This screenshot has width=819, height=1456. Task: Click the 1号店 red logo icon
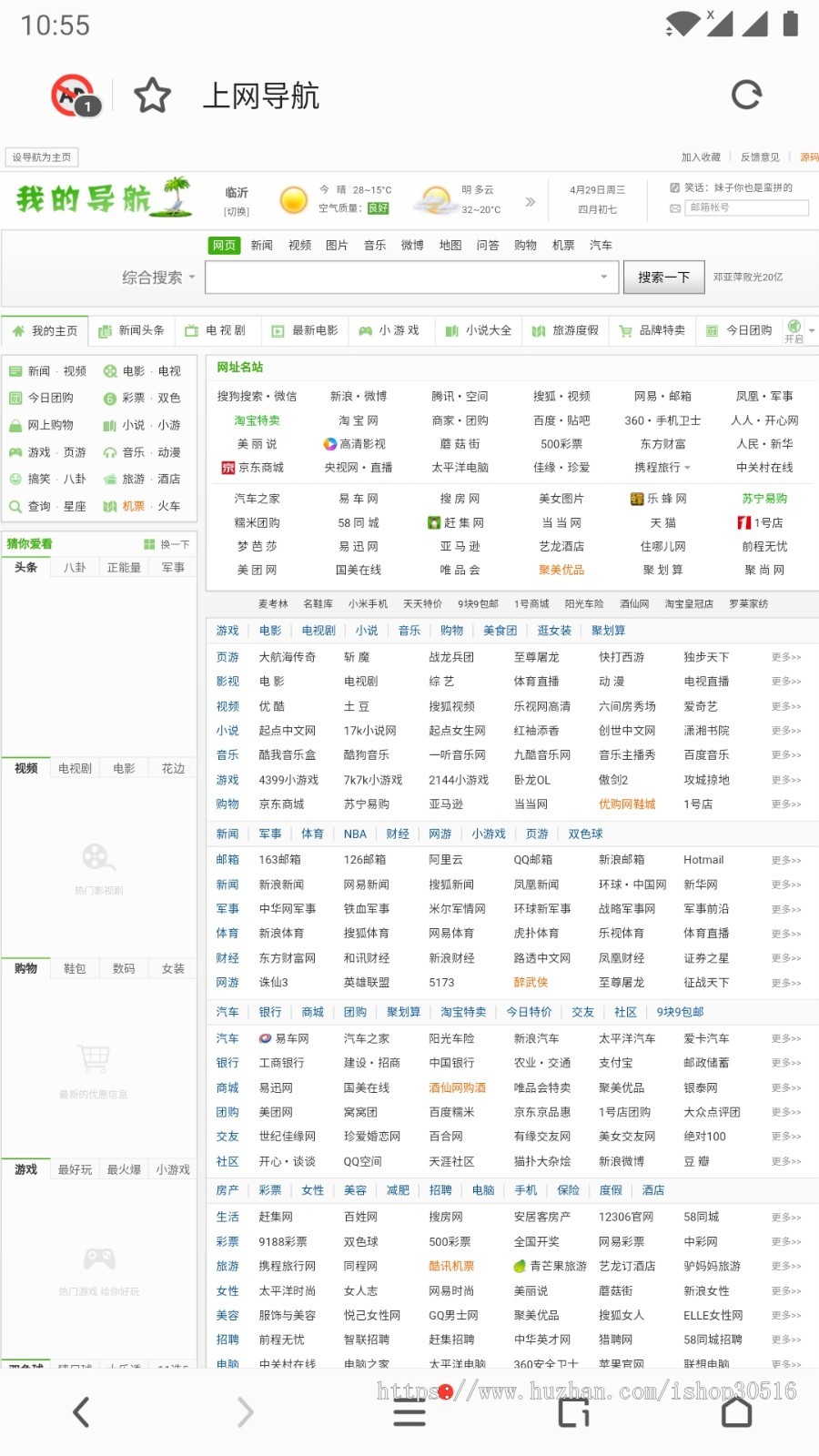744,522
